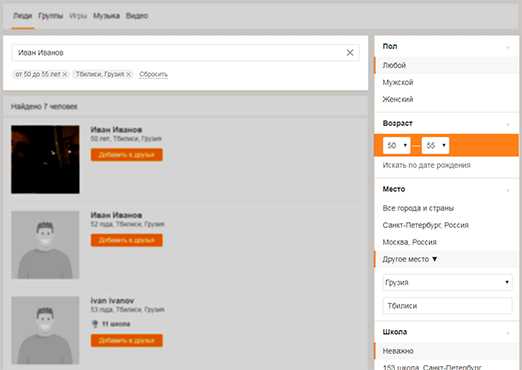Open minimum age dropdown showing 50
The height and width of the screenshot is (370, 522).
coord(397,146)
